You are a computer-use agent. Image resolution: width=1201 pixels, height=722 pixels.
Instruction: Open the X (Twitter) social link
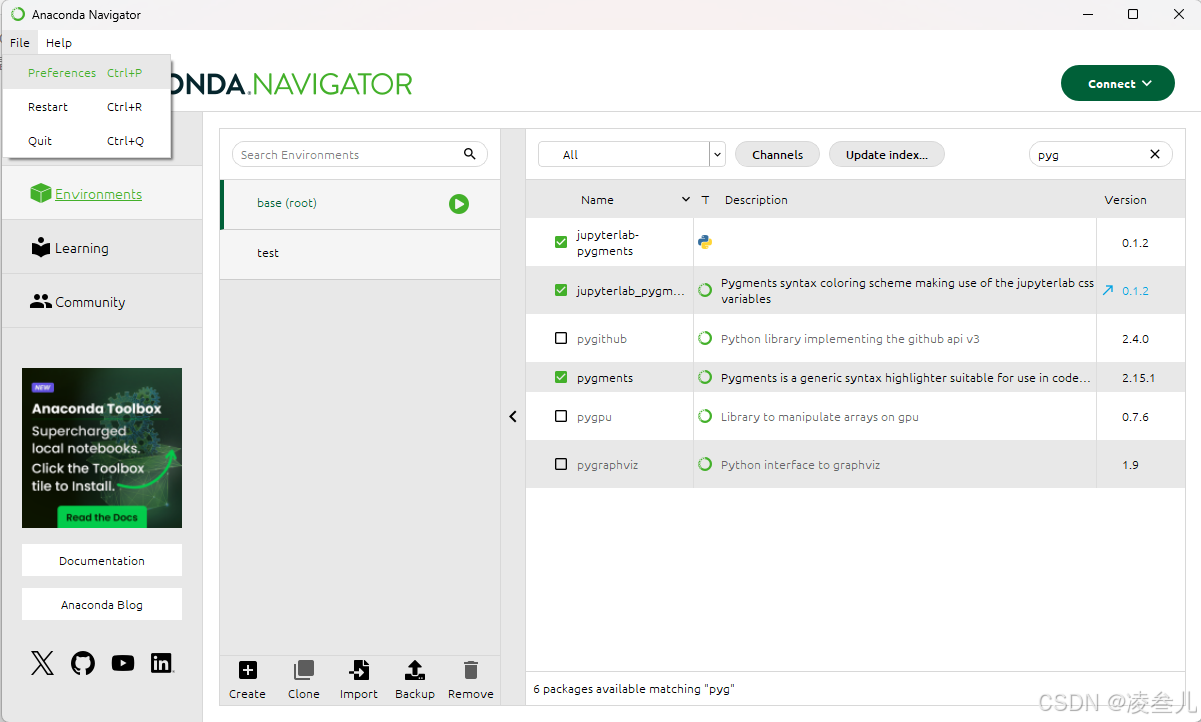coord(42,663)
